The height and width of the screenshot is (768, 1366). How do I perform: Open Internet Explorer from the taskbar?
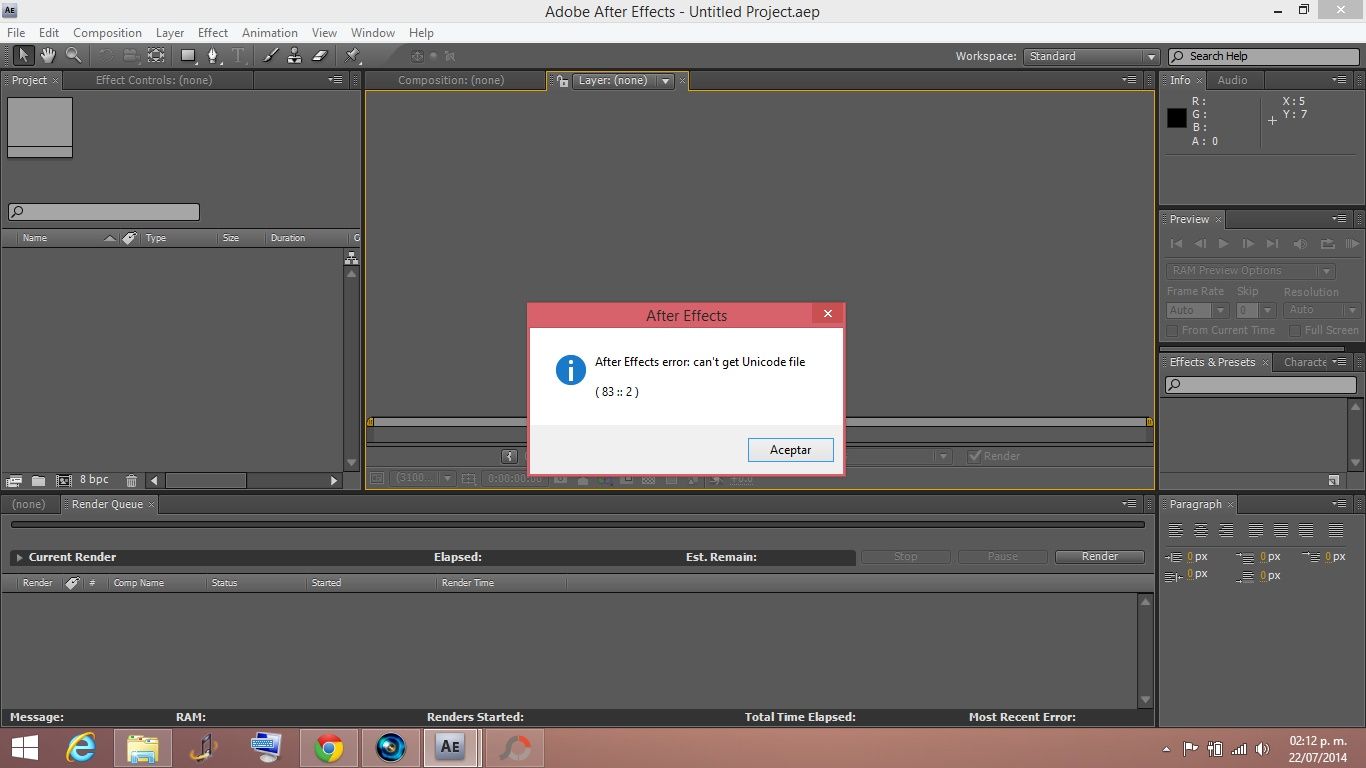(81, 748)
